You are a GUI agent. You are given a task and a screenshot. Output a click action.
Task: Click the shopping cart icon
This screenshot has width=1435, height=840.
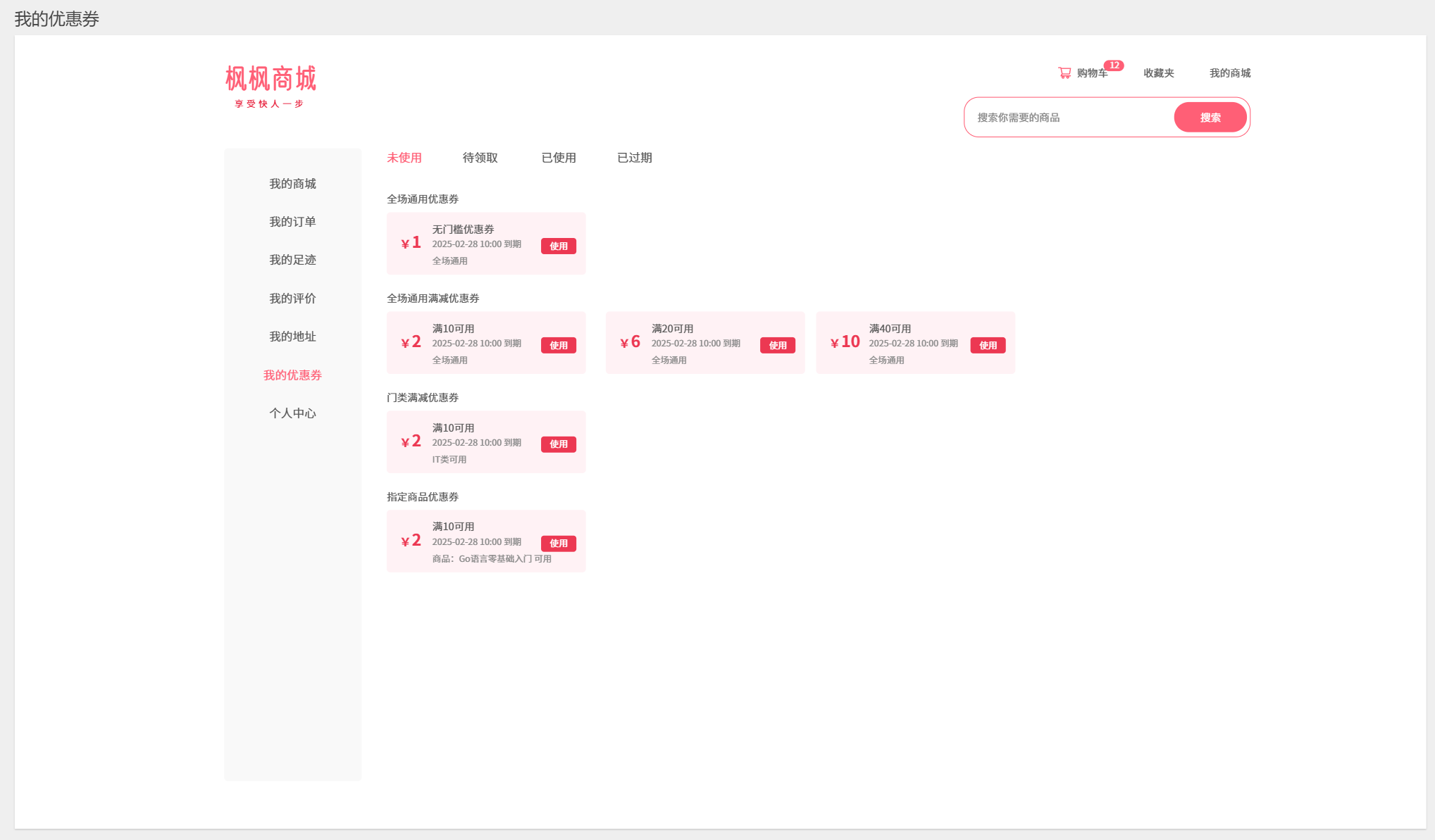click(x=1064, y=73)
